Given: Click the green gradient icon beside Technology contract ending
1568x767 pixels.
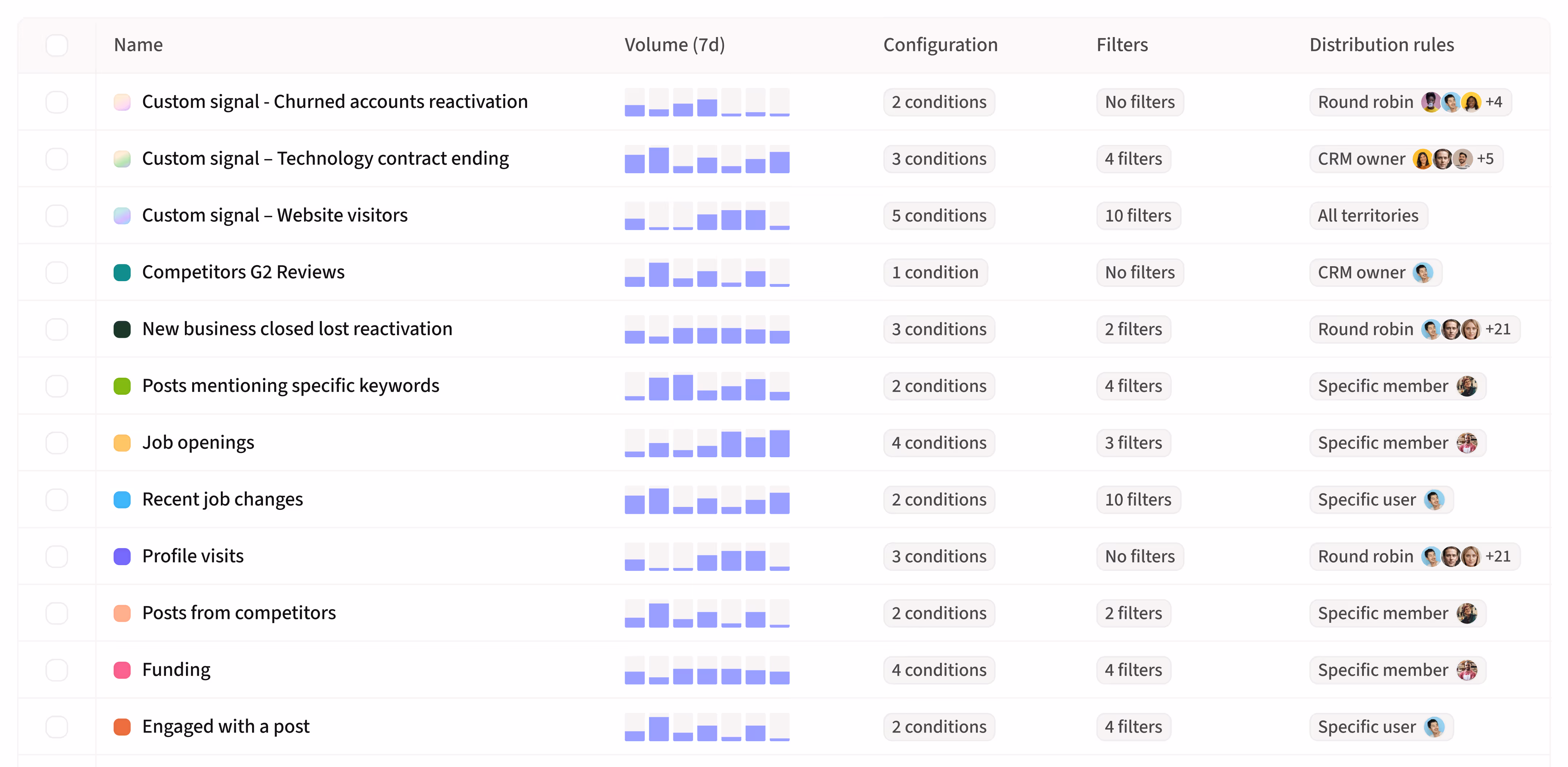Looking at the screenshot, I should (122, 159).
